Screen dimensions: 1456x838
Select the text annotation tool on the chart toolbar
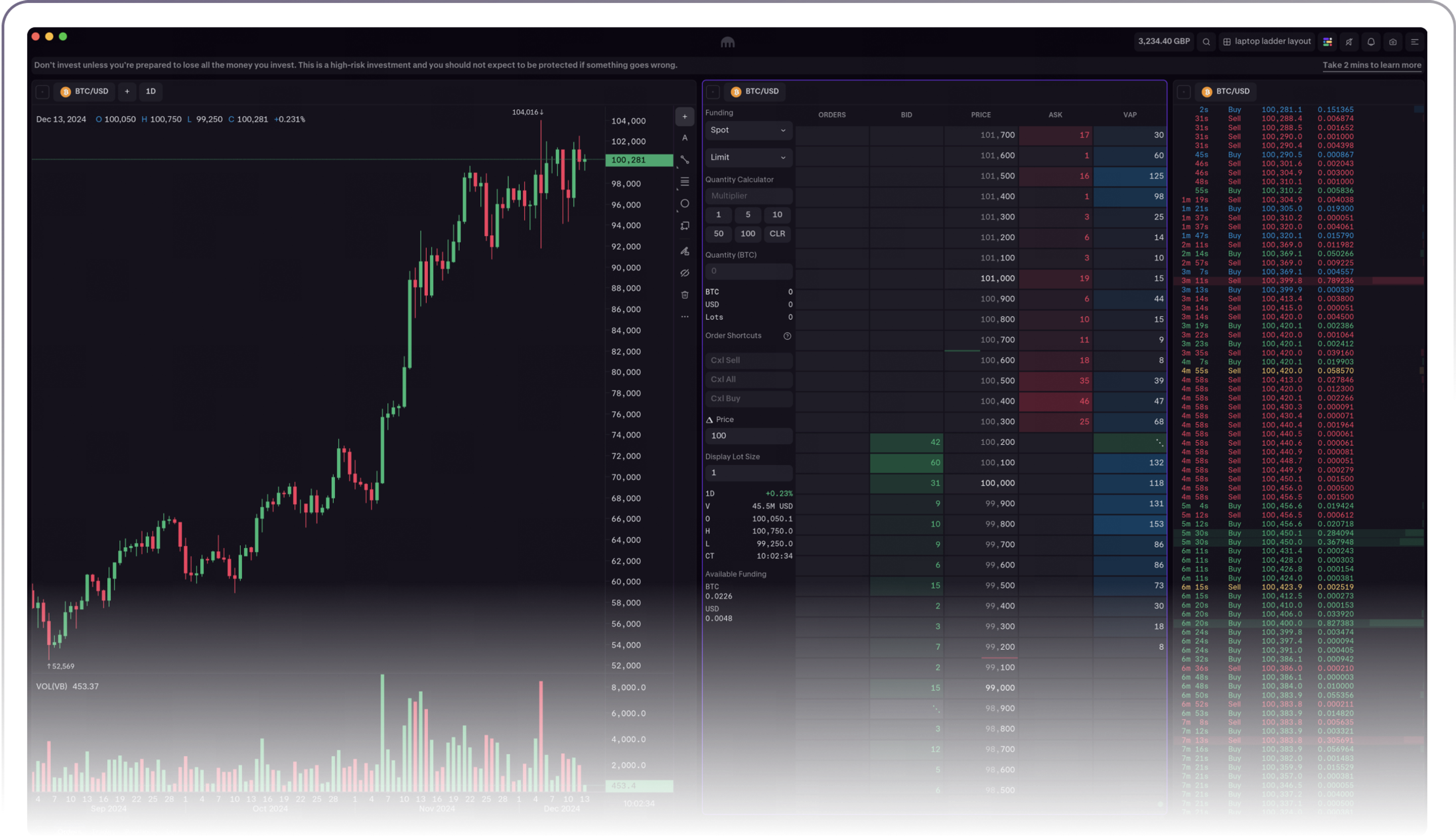tap(685, 138)
